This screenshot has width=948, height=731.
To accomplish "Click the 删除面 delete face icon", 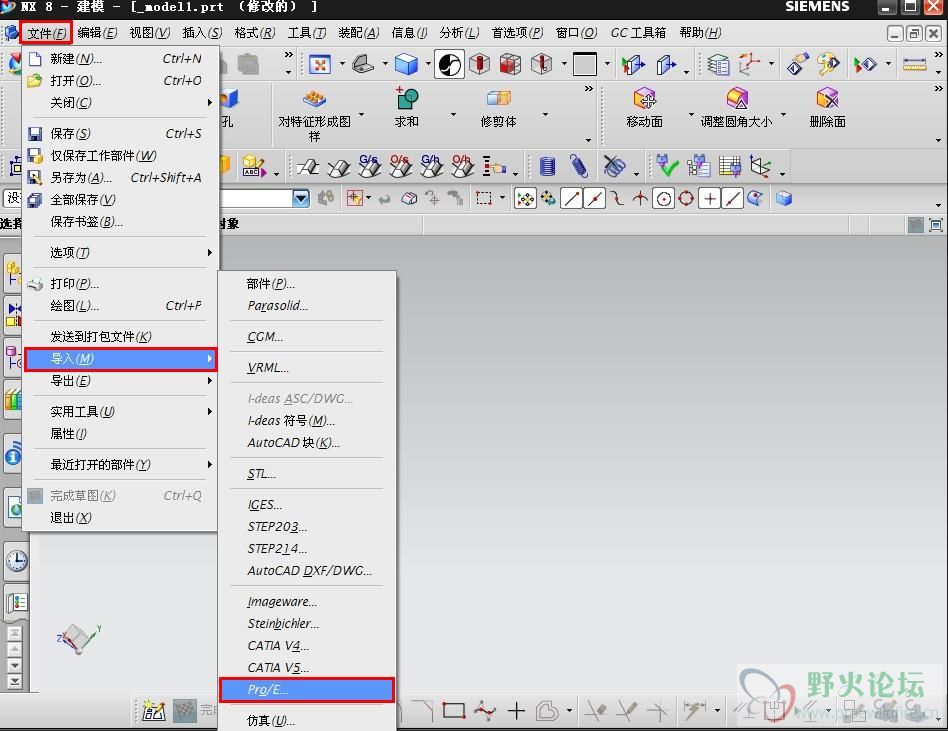I will 827,99.
